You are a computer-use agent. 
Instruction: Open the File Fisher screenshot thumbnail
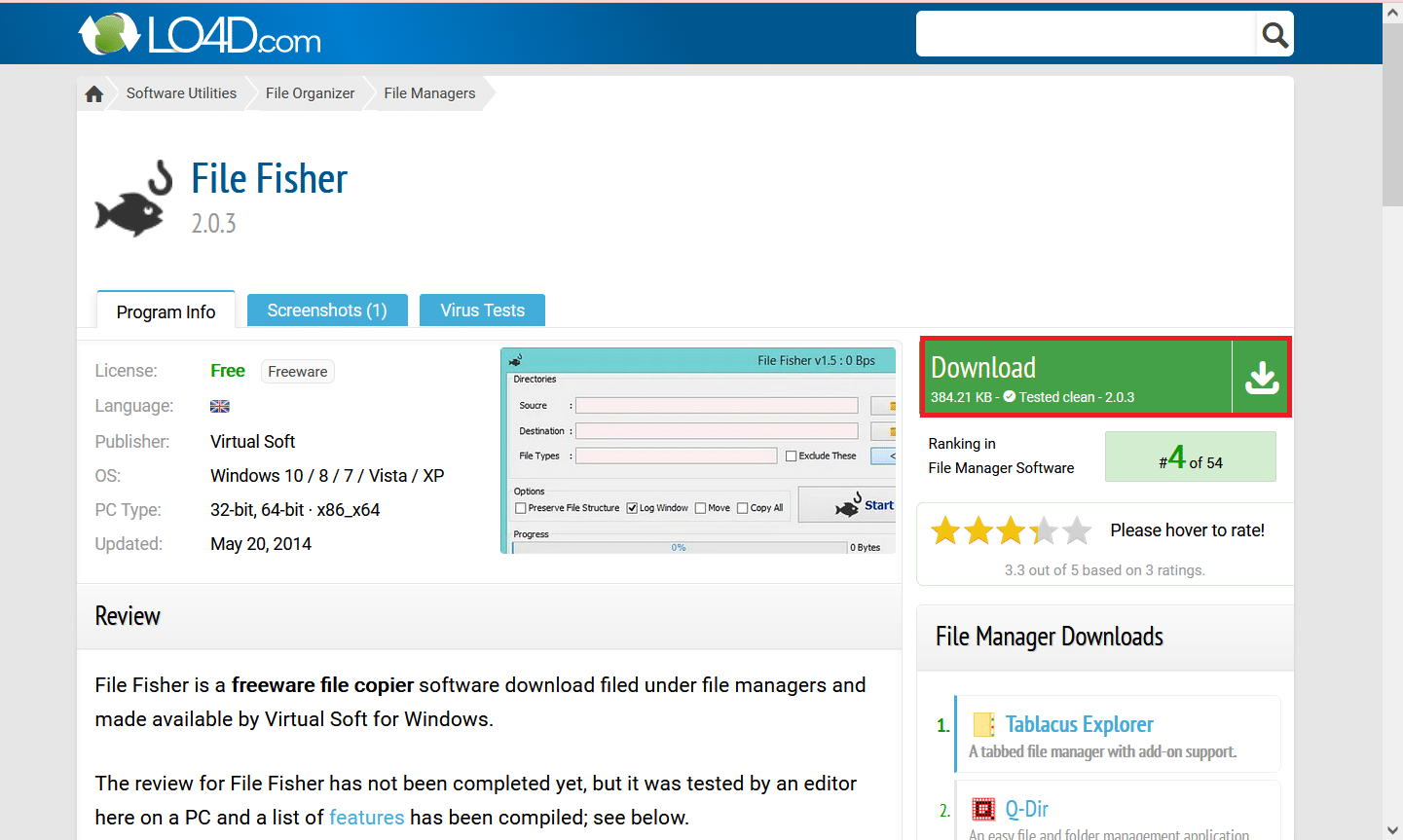coord(698,451)
